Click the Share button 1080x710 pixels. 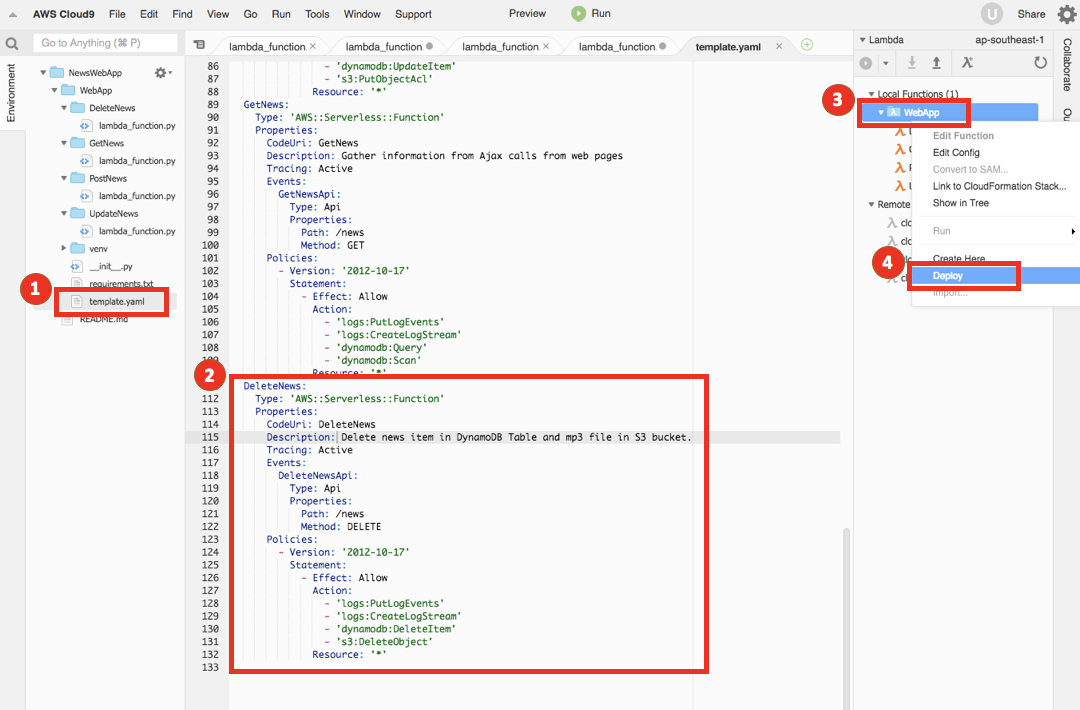coord(1031,14)
